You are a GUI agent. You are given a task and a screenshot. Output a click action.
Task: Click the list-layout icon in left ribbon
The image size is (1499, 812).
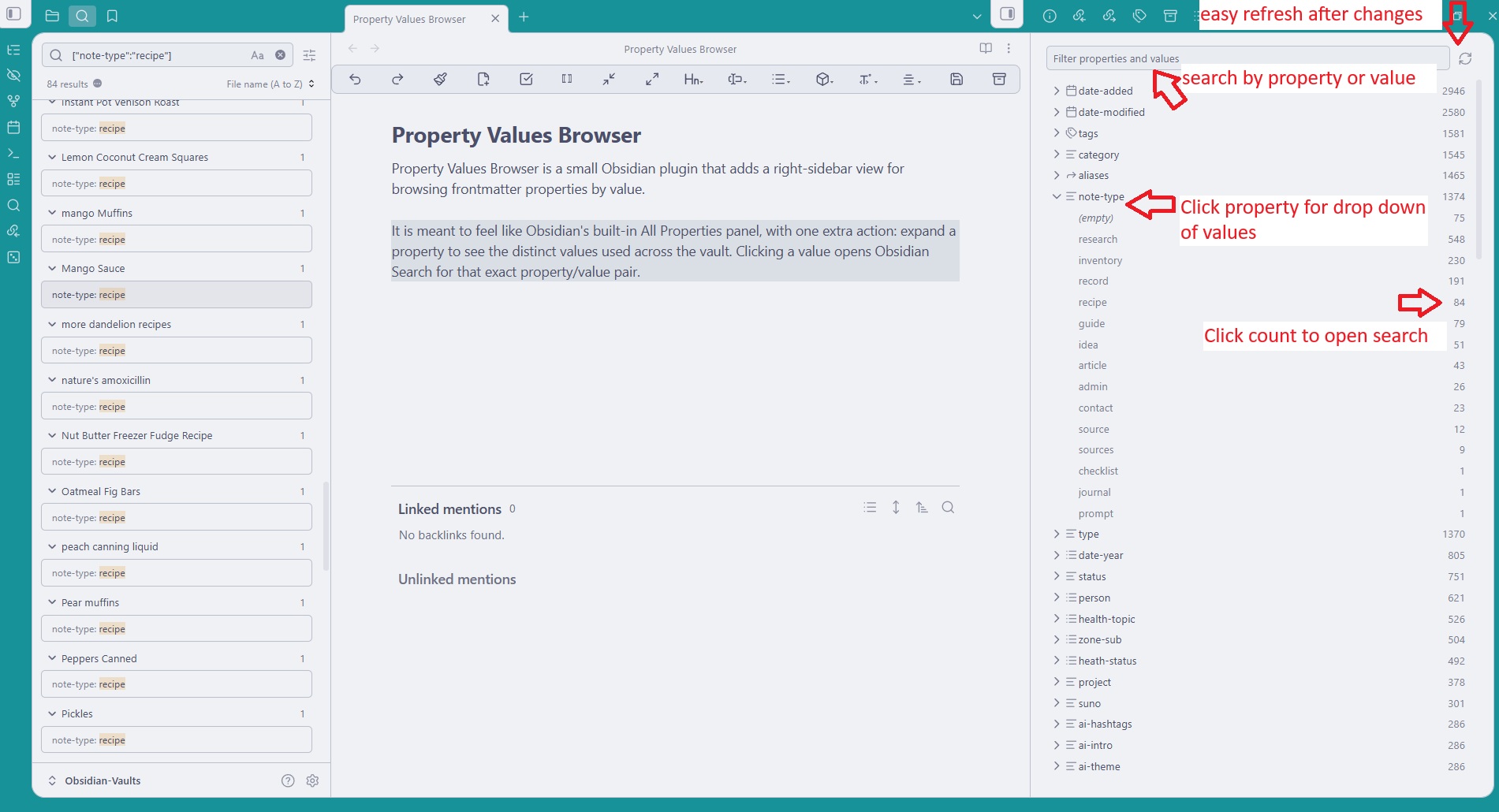pyautogui.click(x=13, y=180)
